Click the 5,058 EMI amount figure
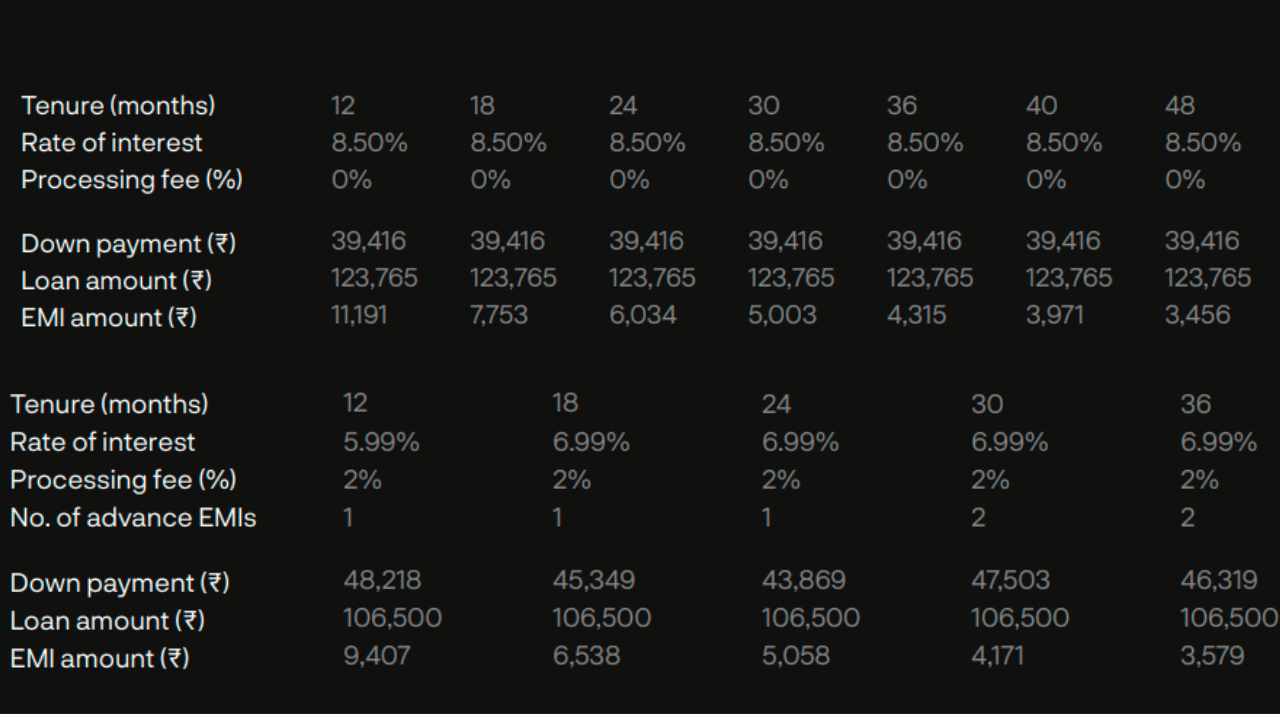Screen dimensions: 1280x720 795,657
